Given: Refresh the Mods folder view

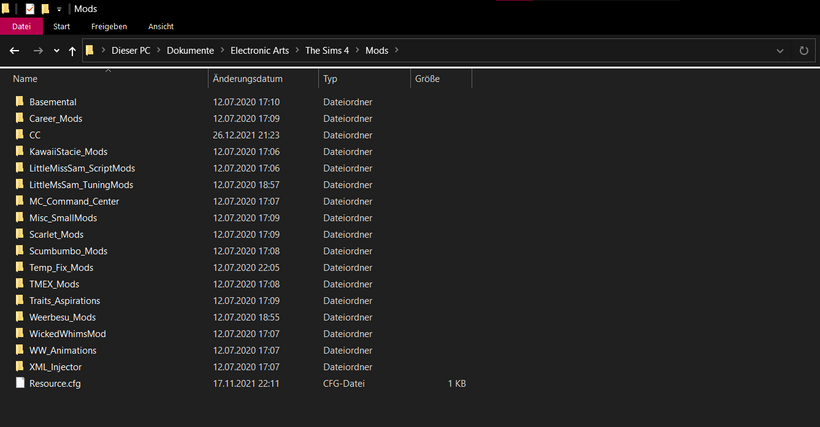Looking at the screenshot, I should coord(804,51).
